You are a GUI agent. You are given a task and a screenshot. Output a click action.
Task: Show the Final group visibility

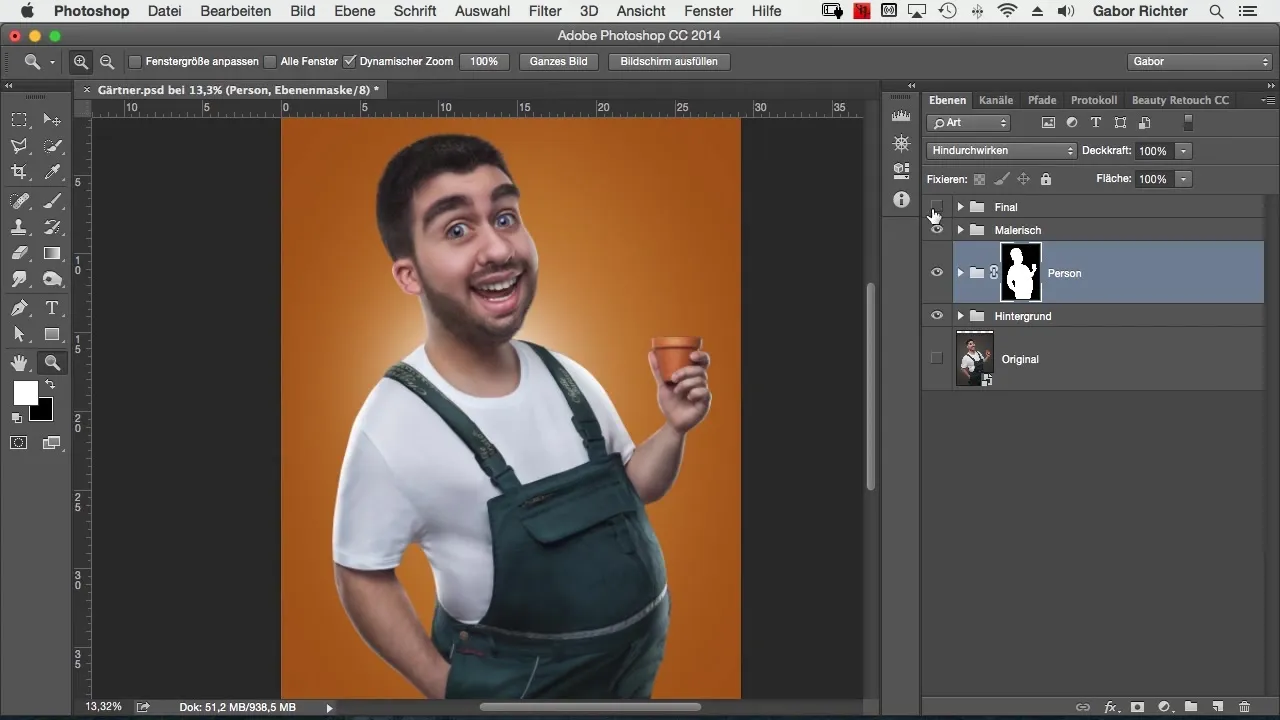point(937,207)
